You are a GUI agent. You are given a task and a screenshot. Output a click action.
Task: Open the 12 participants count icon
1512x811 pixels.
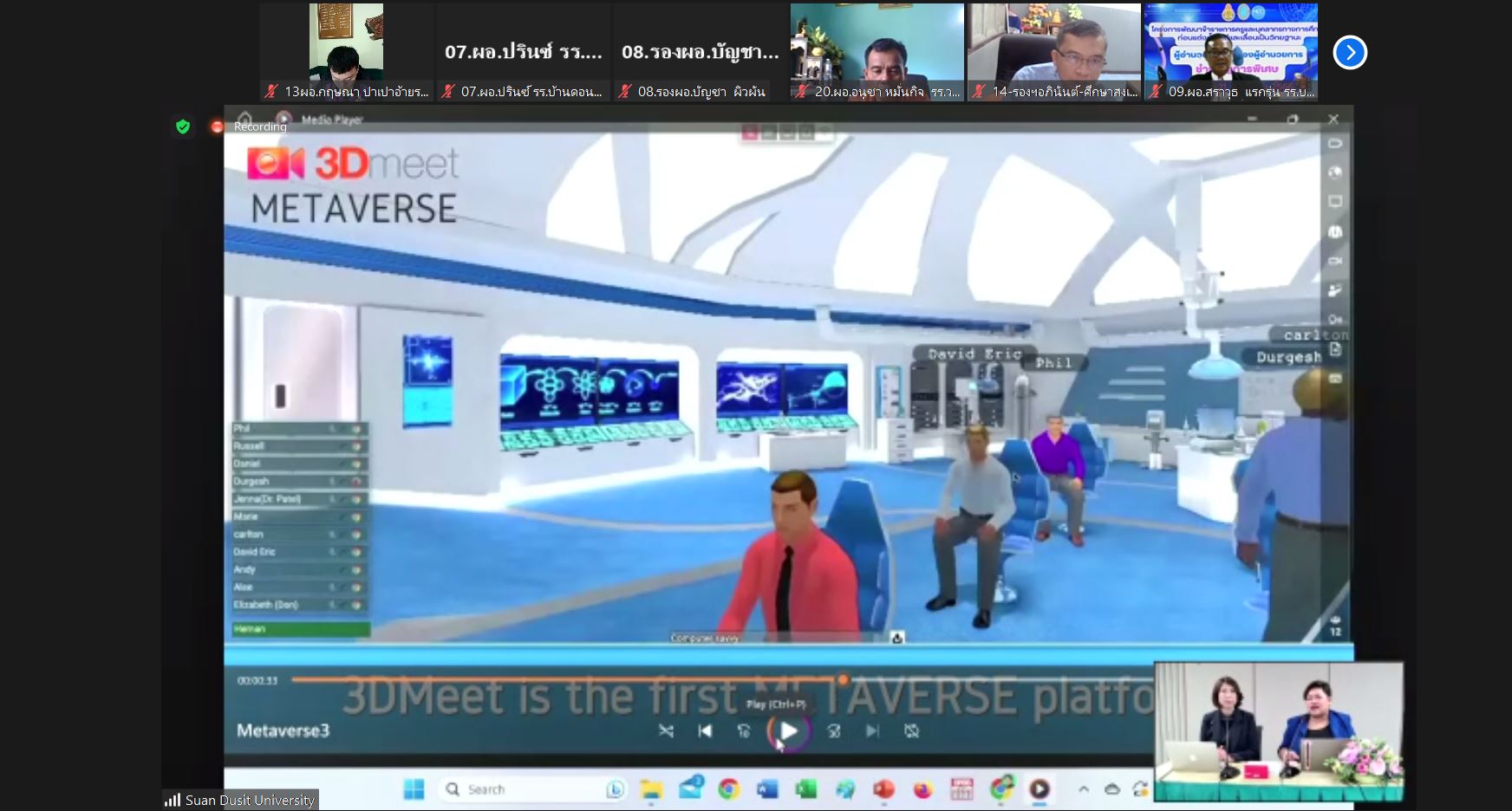1335,625
